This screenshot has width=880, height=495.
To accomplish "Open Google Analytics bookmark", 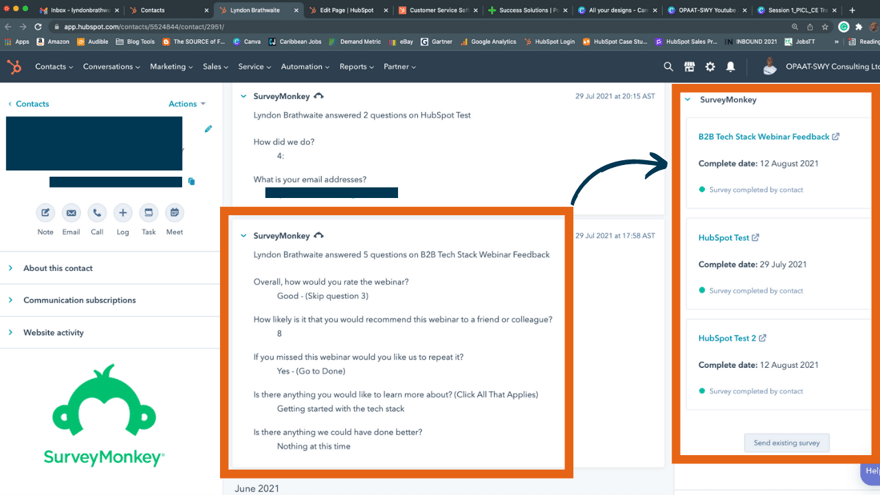I will point(488,42).
